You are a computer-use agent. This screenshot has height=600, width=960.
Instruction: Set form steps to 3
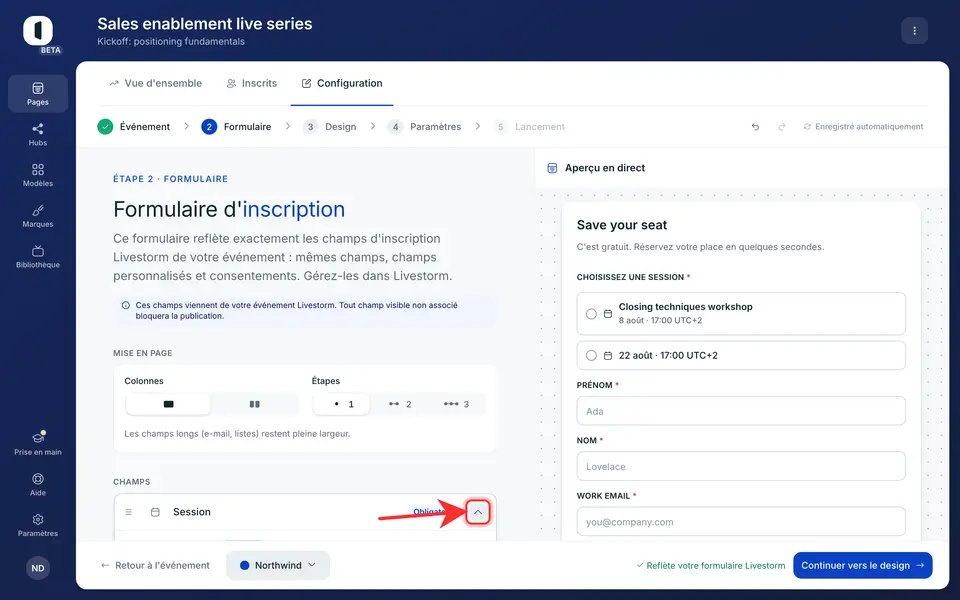pyautogui.click(x=457, y=404)
